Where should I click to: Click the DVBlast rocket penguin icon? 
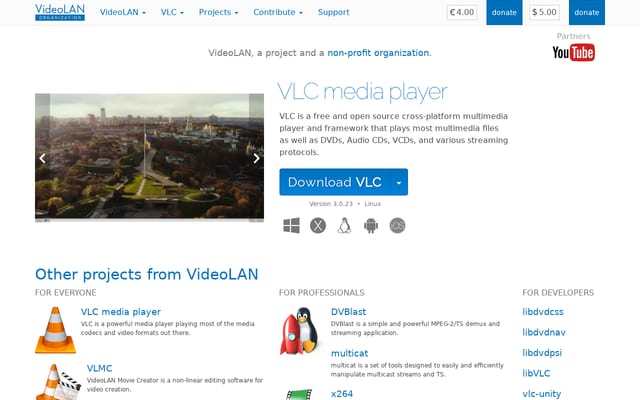coord(299,331)
